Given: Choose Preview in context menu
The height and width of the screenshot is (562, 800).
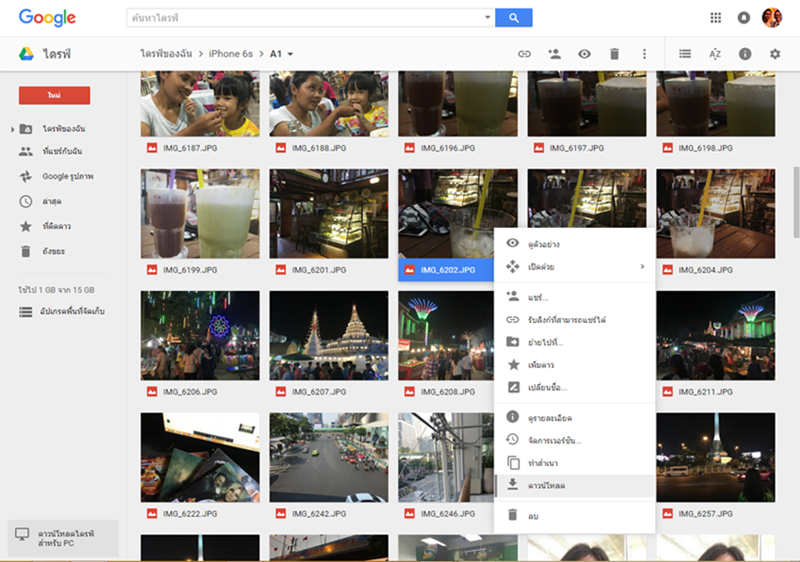Looking at the screenshot, I should [x=574, y=244].
